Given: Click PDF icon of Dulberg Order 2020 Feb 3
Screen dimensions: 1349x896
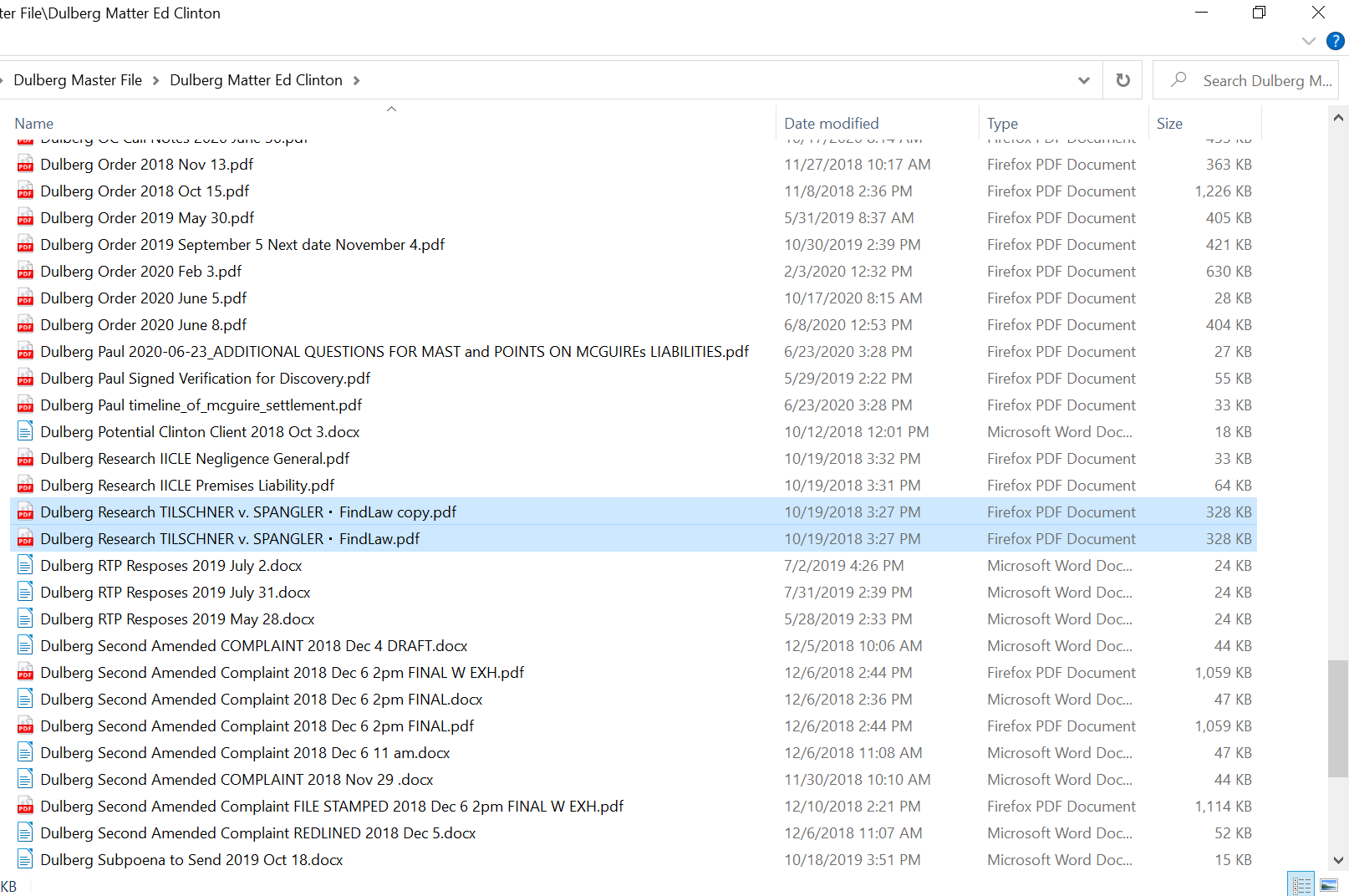Looking at the screenshot, I should point(26,272).
